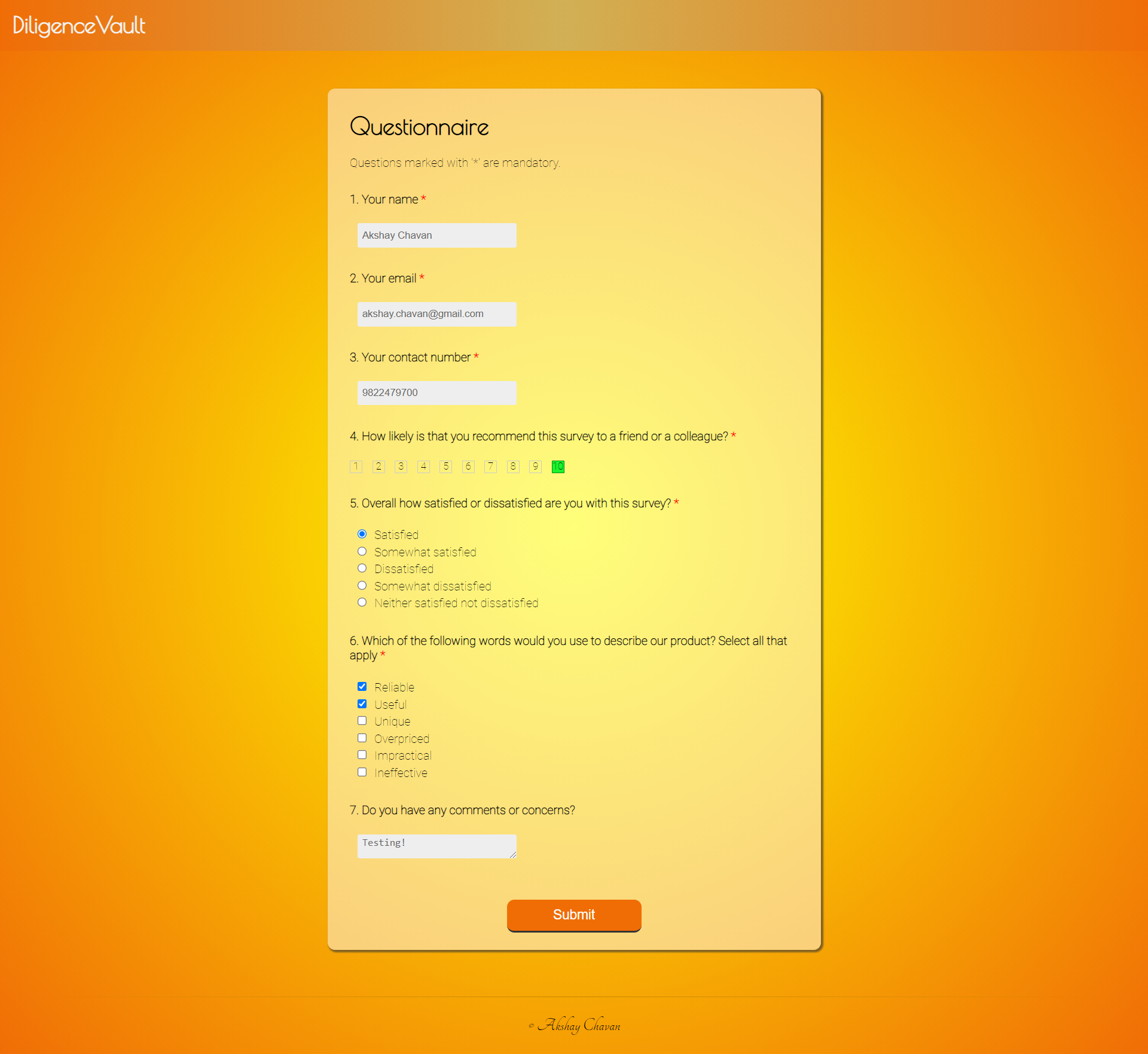Image resolution: width=1148 pixels, height=1054 pixels.
Task: Enable the Overpriced checkbox
Action: click(362, 738)
